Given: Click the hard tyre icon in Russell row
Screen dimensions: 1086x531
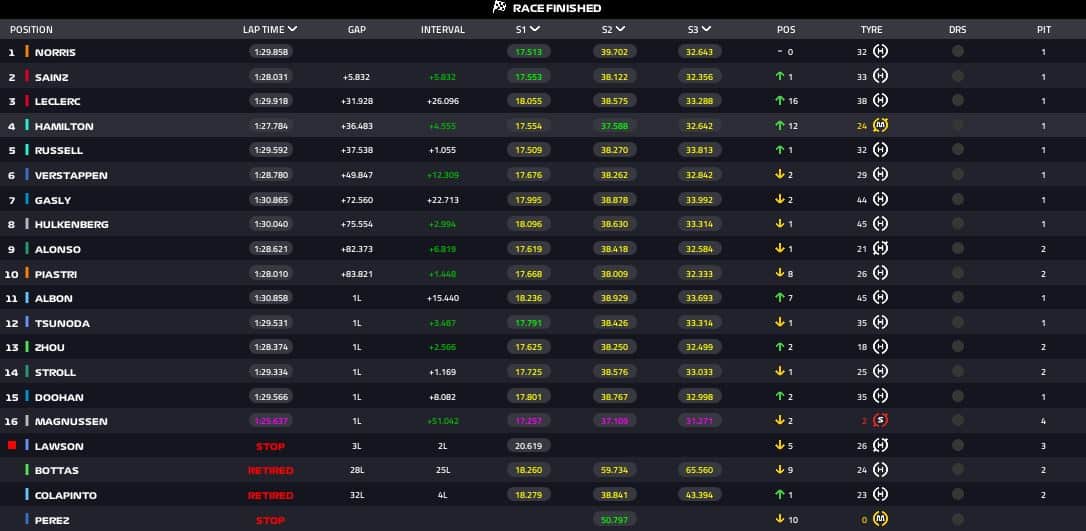Looking at the screenshot, I should [x=880, y=150].
